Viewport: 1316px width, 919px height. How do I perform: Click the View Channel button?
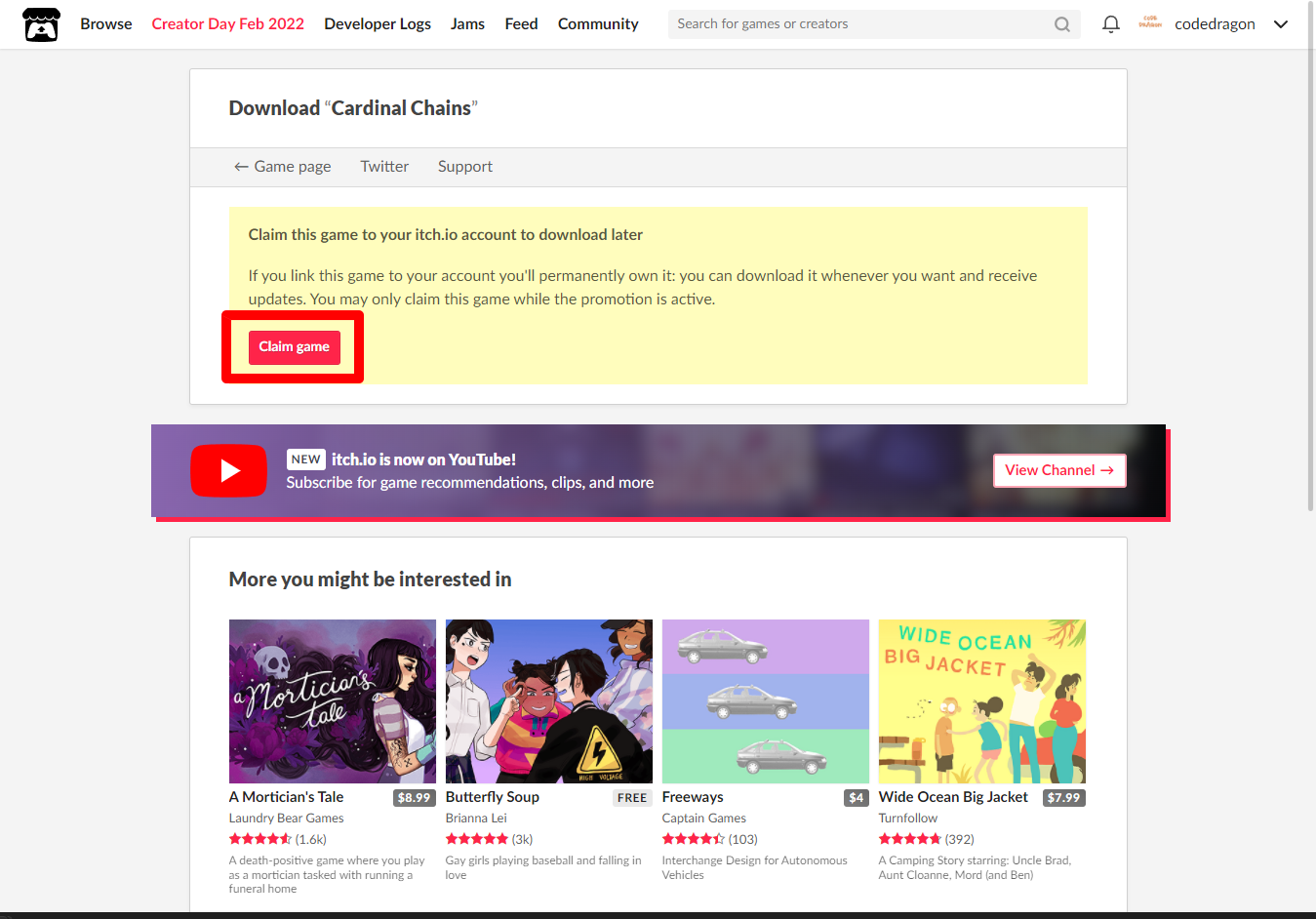tap(1059, 470)
